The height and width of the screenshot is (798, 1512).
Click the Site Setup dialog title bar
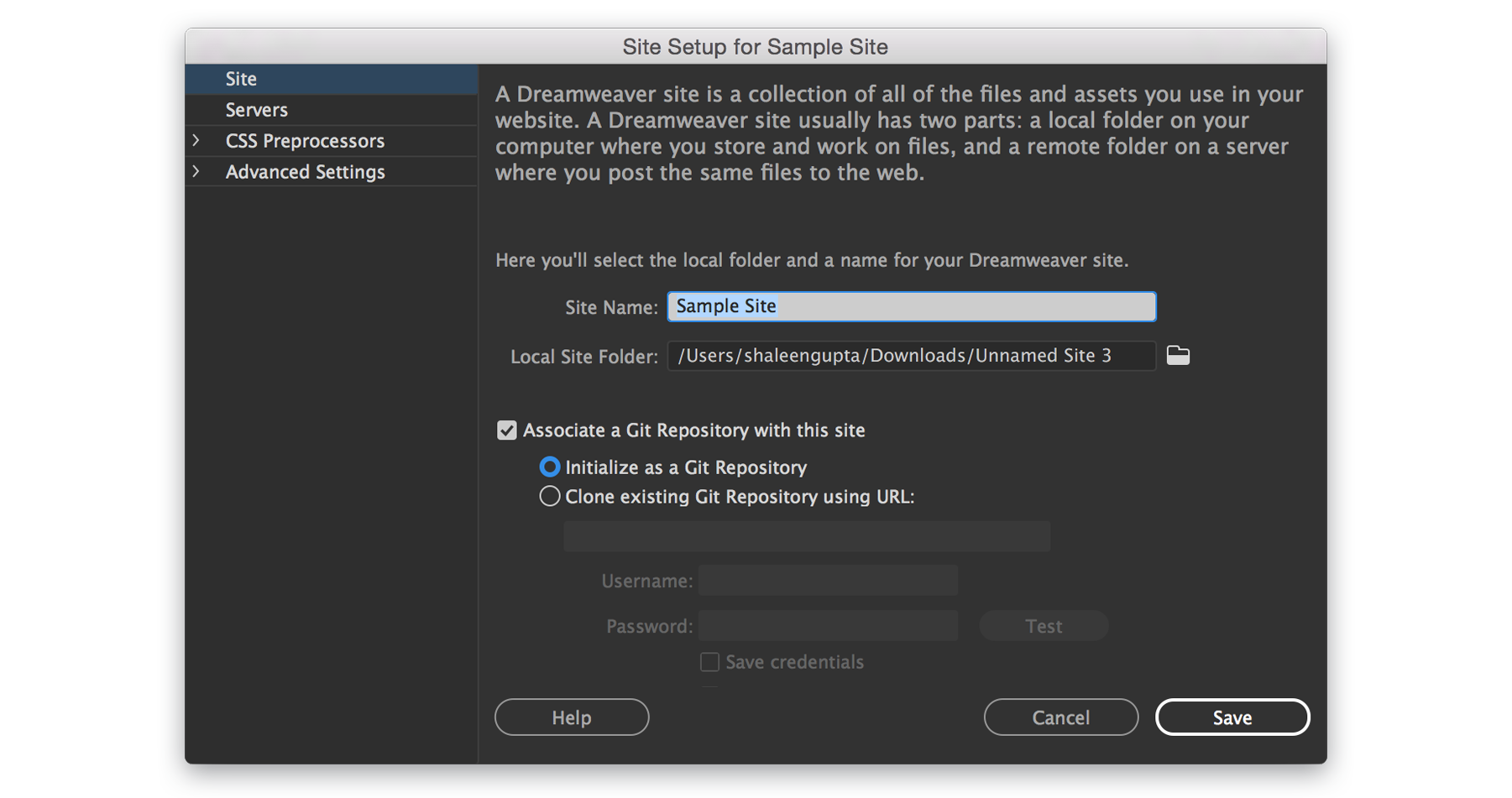755,47
